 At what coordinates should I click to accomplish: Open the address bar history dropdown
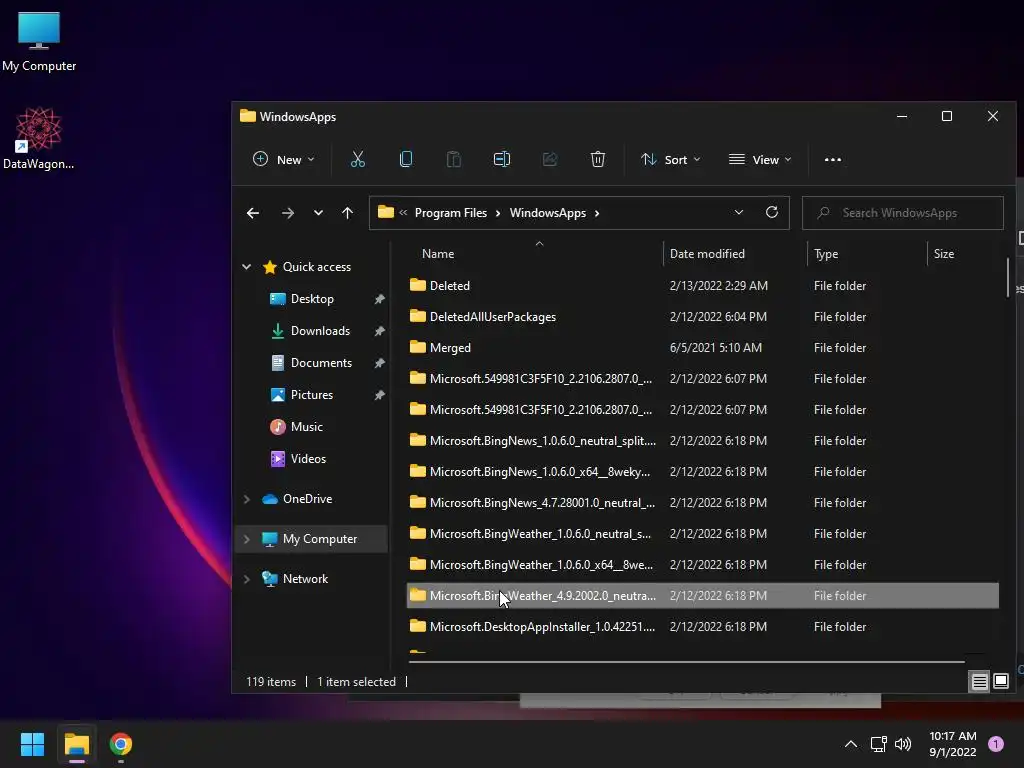pos(739,213)
